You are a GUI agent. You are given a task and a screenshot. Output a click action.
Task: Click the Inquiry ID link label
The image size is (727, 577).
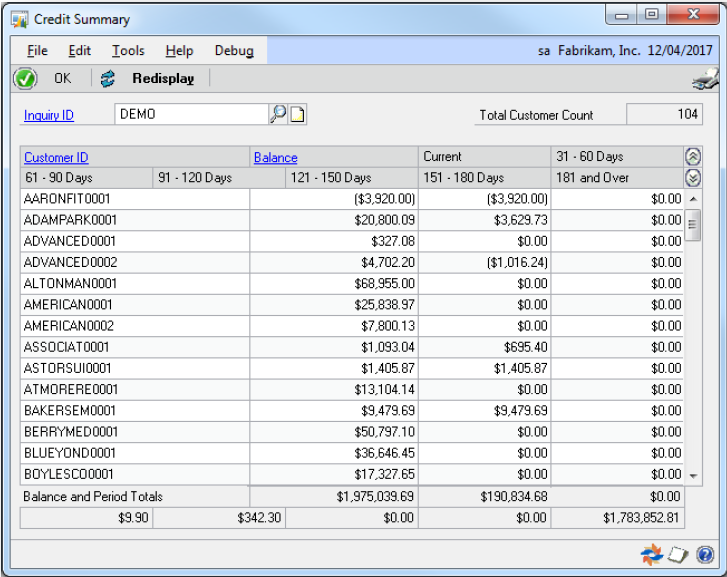pos(49,115)
